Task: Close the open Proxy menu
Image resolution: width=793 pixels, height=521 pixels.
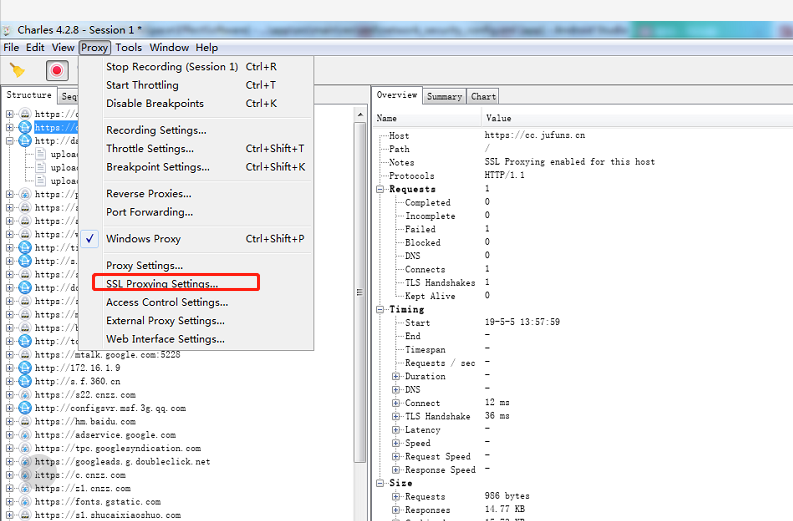Action: [x=95, y=48]
